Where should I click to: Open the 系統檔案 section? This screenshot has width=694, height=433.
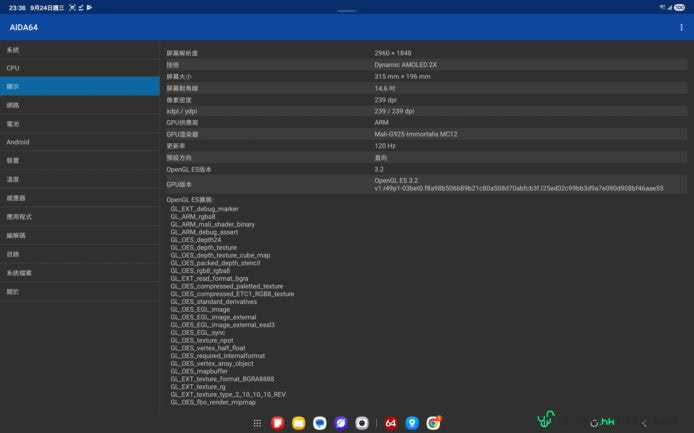coord(80,273)
